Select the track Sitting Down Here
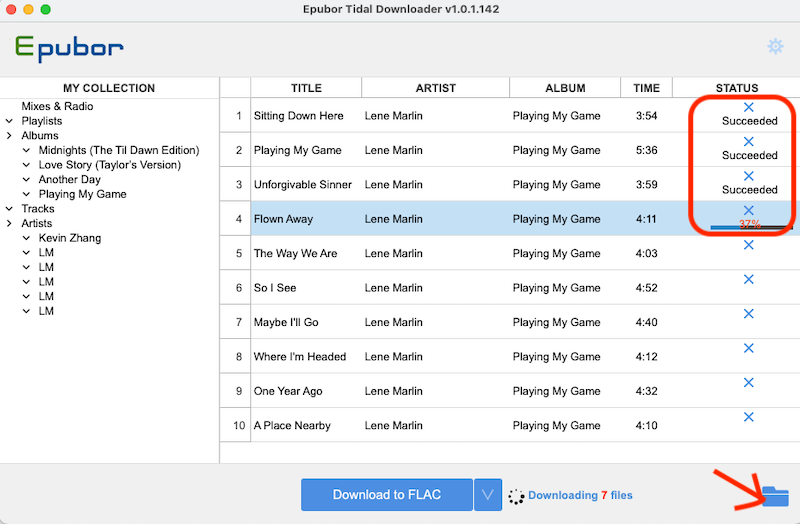This screenshot has width=800, height=524. click(298, 116)
